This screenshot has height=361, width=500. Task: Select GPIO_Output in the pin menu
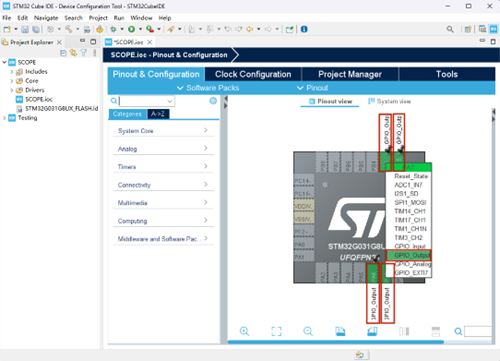tap(409, 255)
